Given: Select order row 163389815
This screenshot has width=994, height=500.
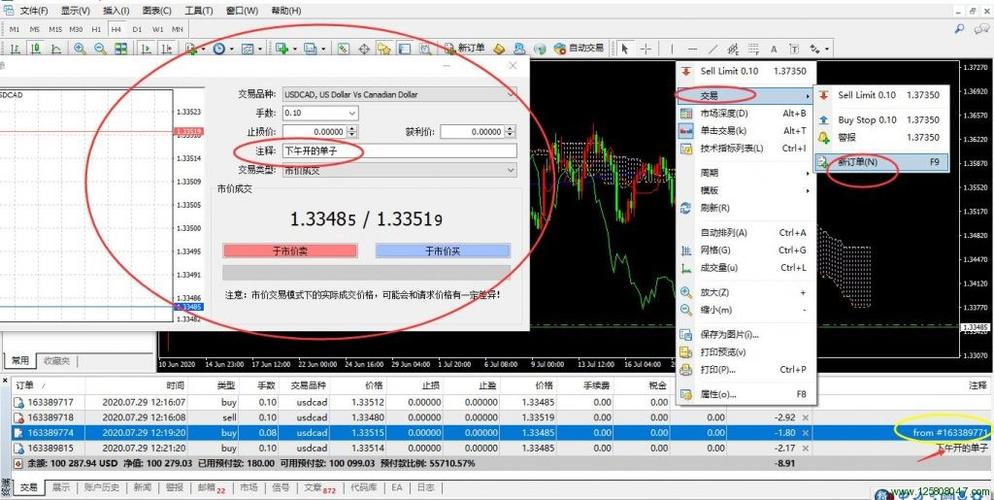Looking at the screenshot, I should 501,448.
